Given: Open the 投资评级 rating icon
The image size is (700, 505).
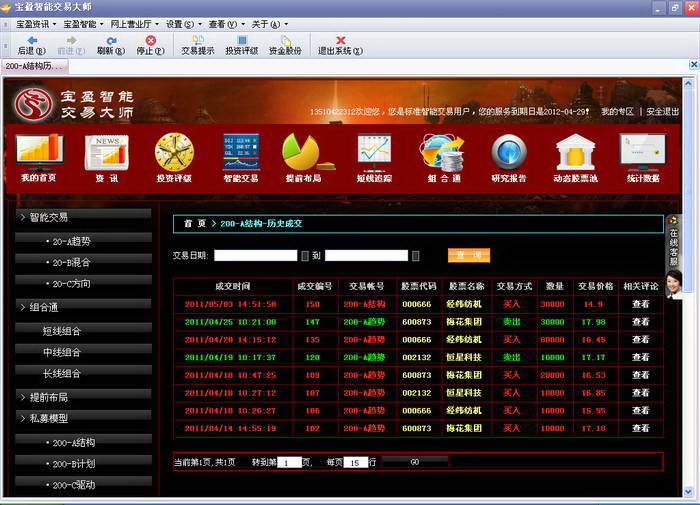Looking at the screenshot, I should [x=174, y=158].
